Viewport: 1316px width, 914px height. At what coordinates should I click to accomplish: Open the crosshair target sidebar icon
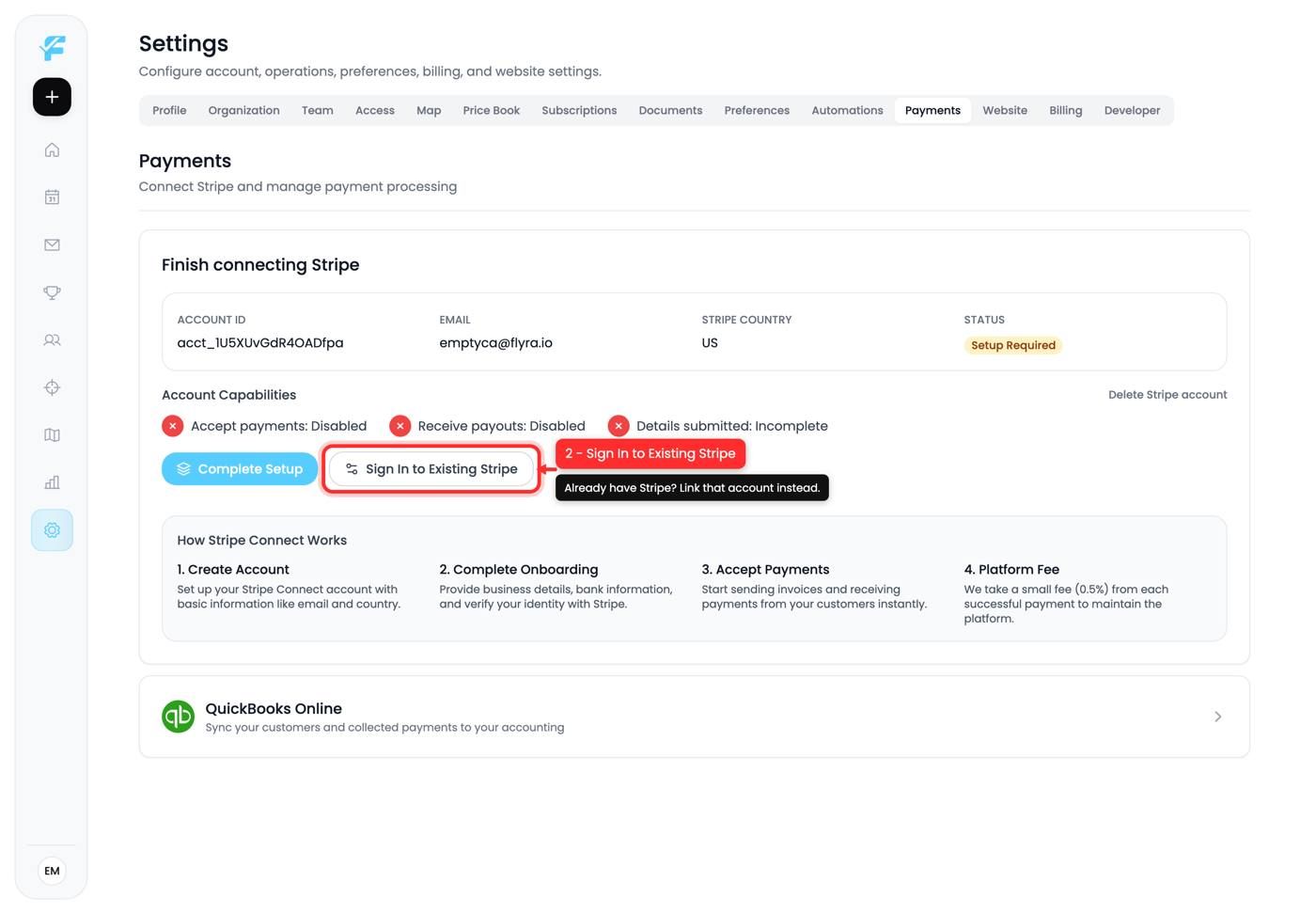click(x=52, y=387)
